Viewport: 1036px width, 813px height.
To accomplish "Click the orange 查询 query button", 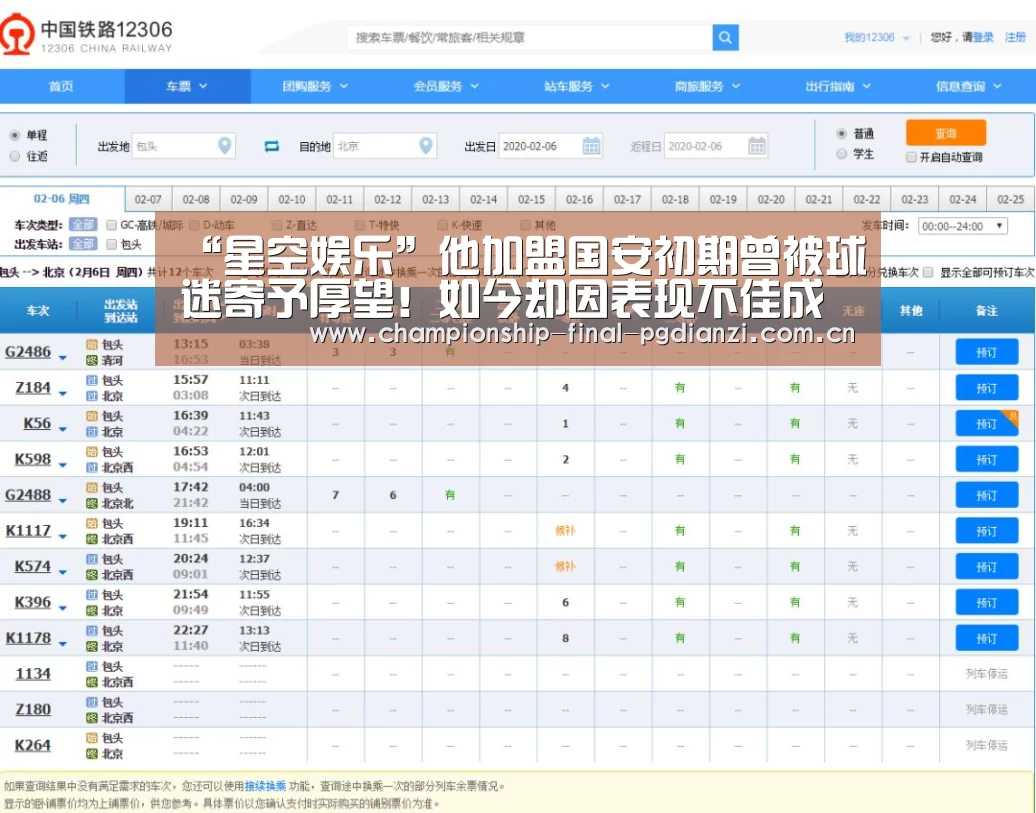I will pyautogui.click(x=945, y=133).
